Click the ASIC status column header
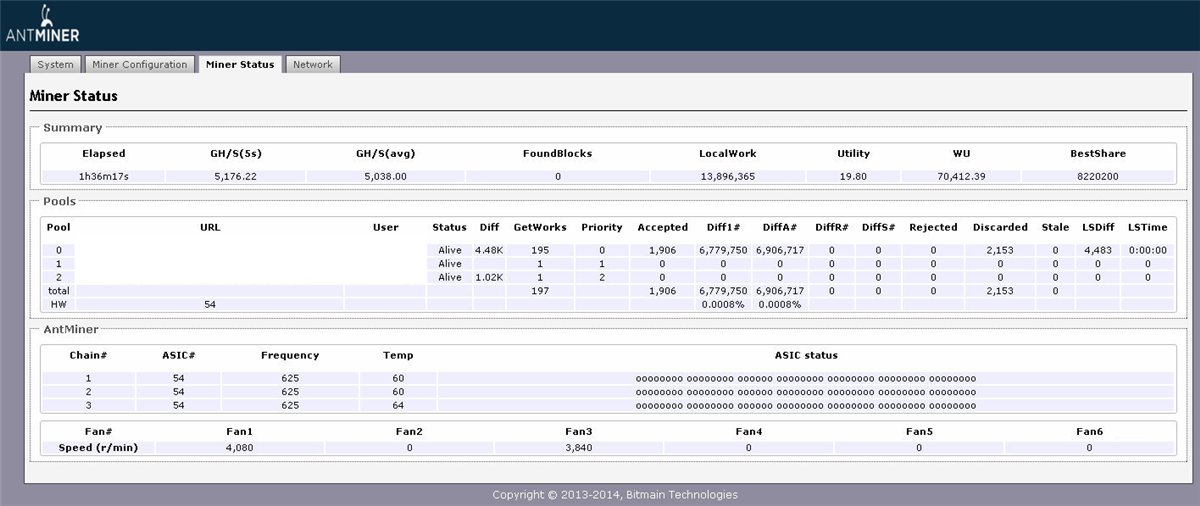This screenshot has width=1200, height=506. [x=806, y=355]
